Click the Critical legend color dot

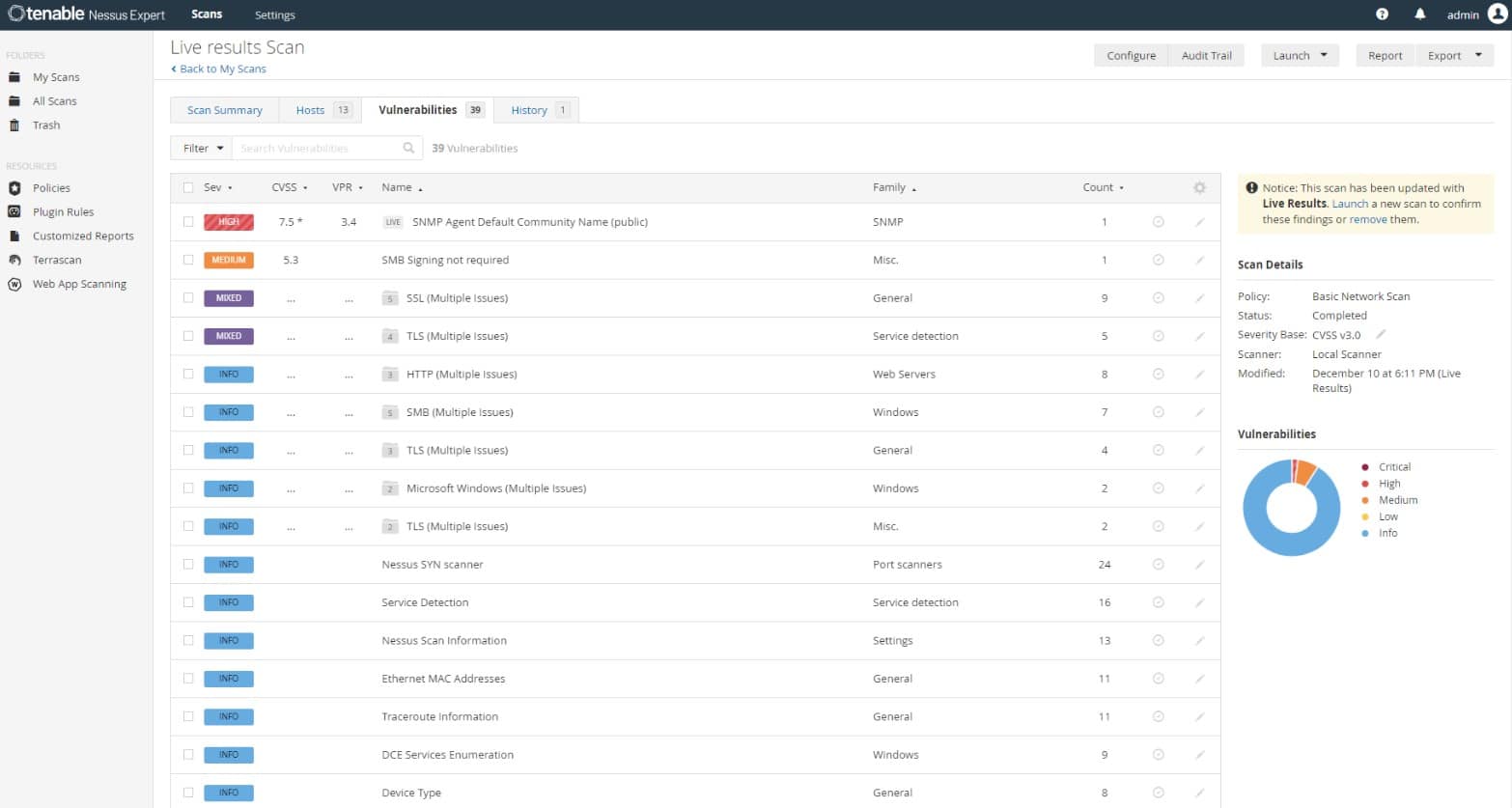coord(1364,467)
